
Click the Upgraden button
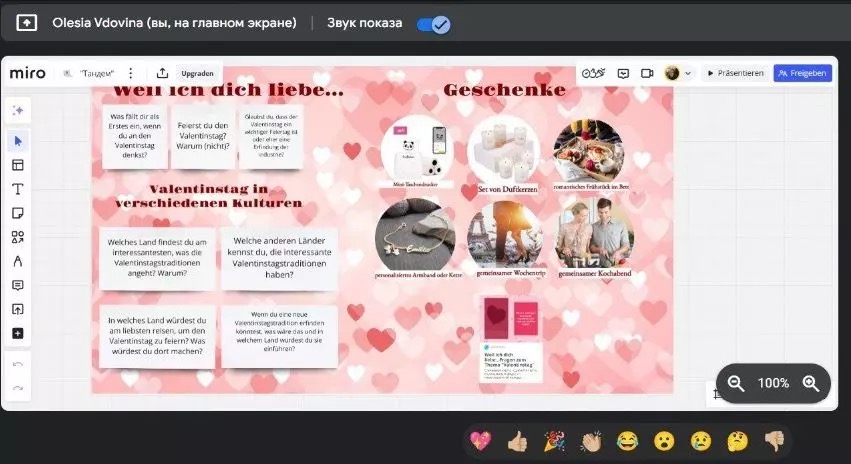[x=197, y=73]
